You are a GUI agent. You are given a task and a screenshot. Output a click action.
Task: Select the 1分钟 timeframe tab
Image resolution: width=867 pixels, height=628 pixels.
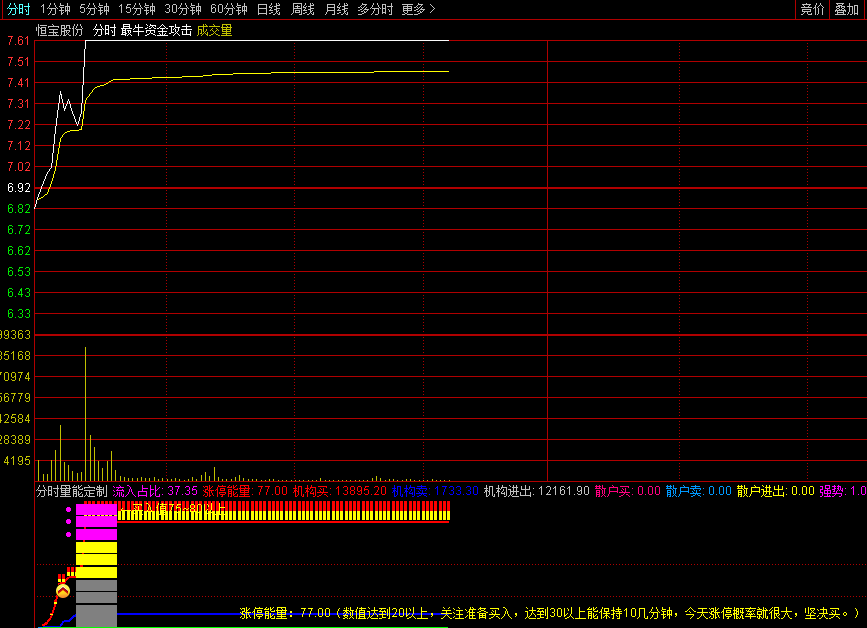click(55, 9)
